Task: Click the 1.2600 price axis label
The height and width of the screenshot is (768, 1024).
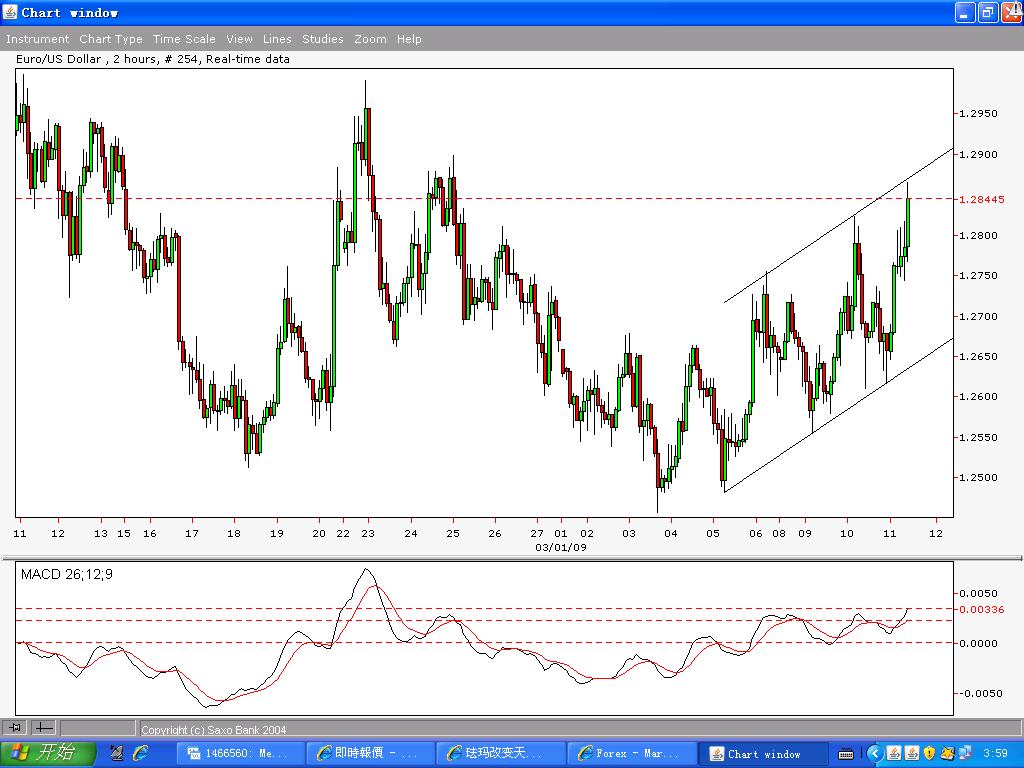Action: point(978,396)
